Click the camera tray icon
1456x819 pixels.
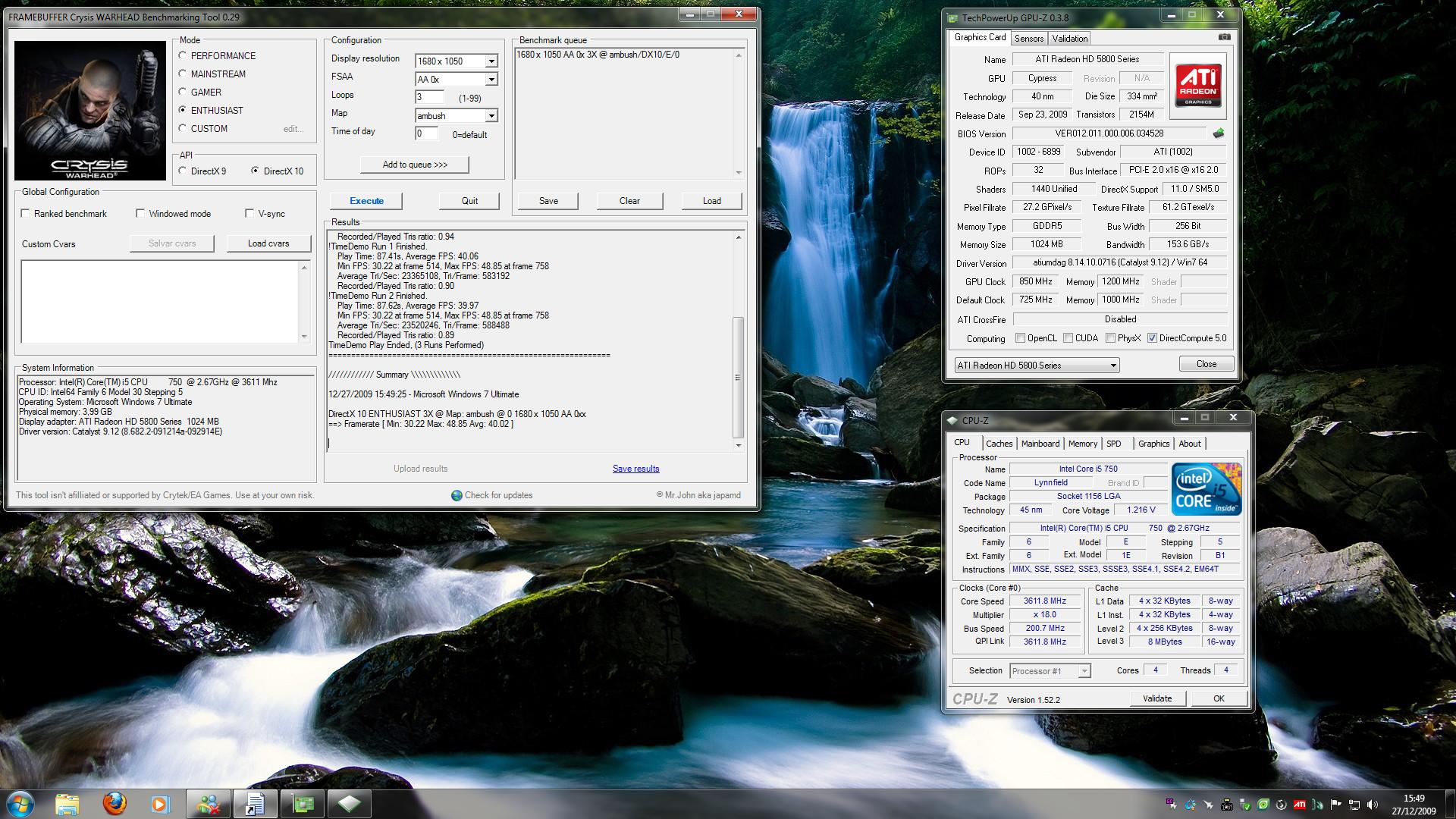coord(1226,805)
